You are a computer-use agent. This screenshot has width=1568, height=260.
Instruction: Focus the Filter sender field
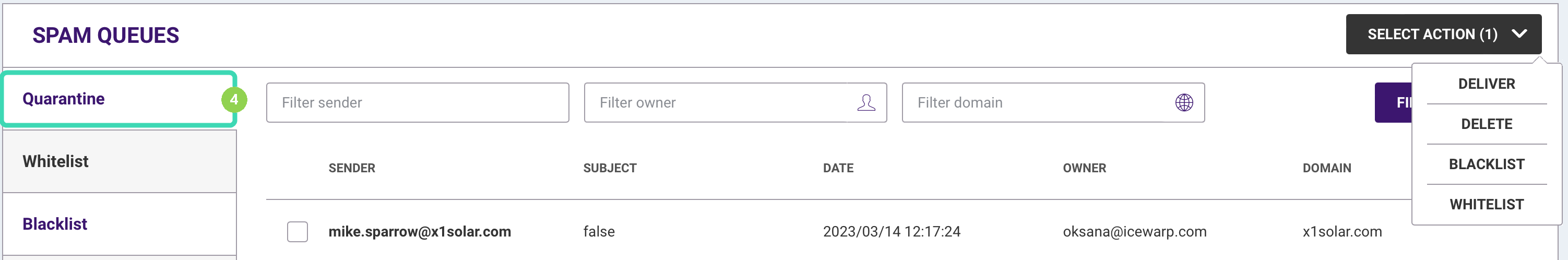click(417, 103)
